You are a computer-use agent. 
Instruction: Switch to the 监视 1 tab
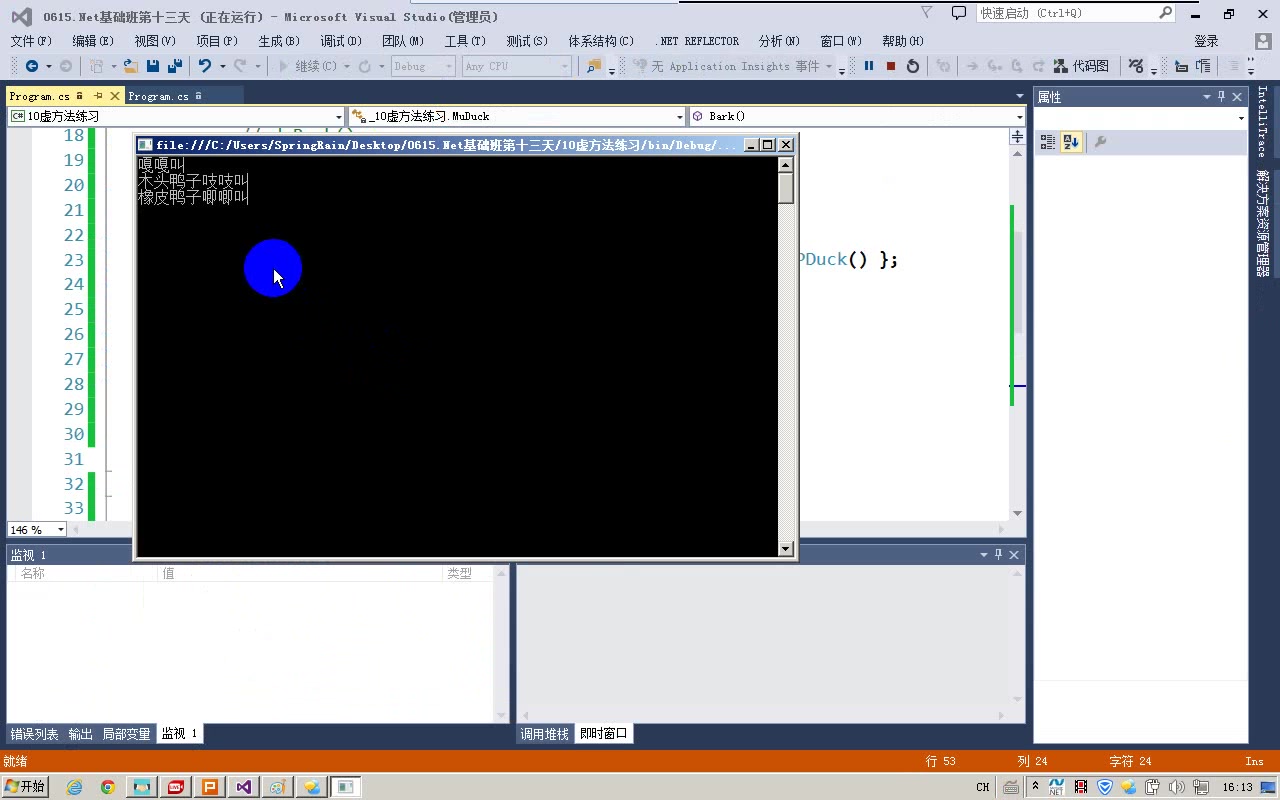click(180, 734)
